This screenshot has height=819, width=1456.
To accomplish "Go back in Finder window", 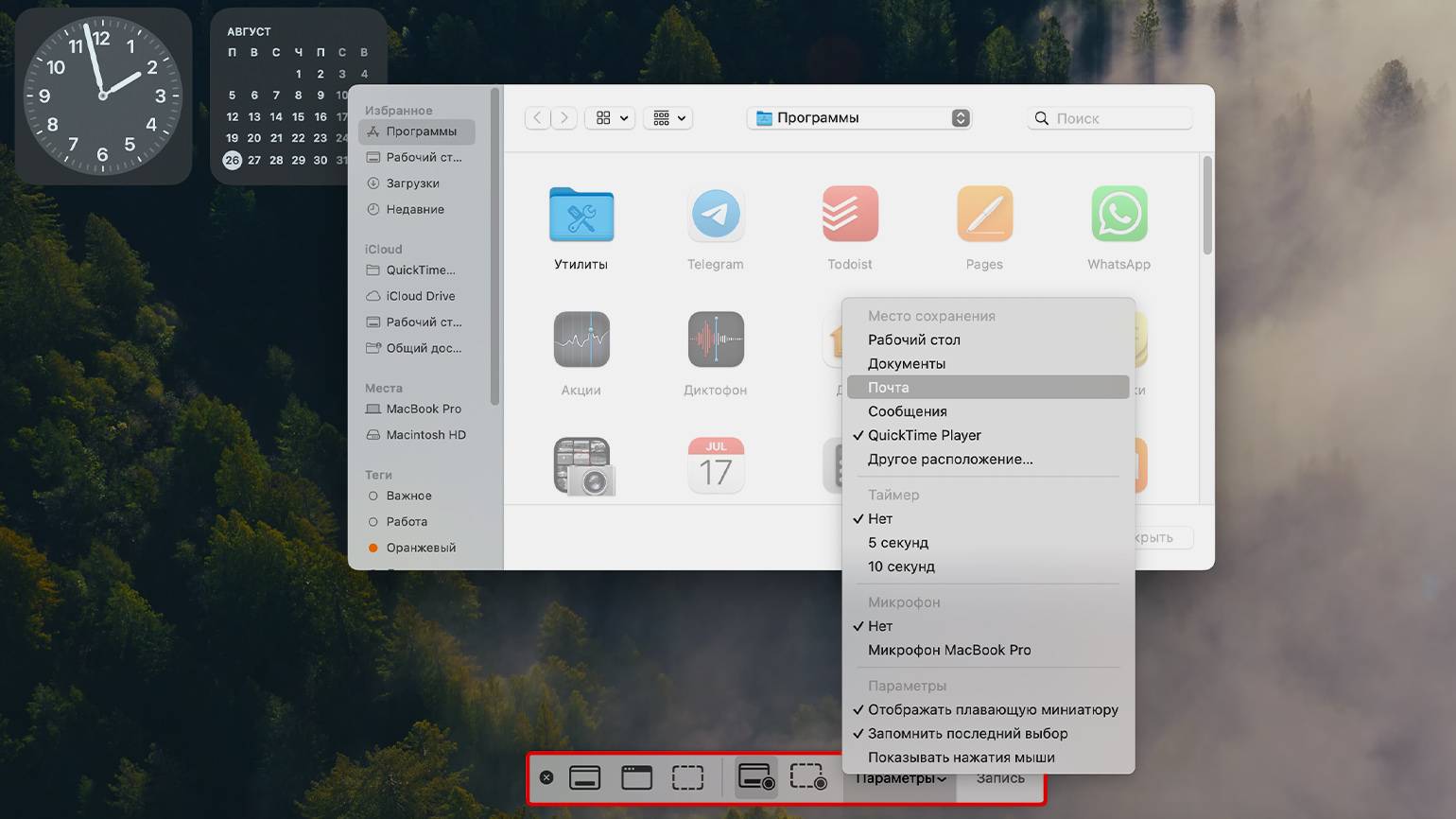I will tap(538, 118).
